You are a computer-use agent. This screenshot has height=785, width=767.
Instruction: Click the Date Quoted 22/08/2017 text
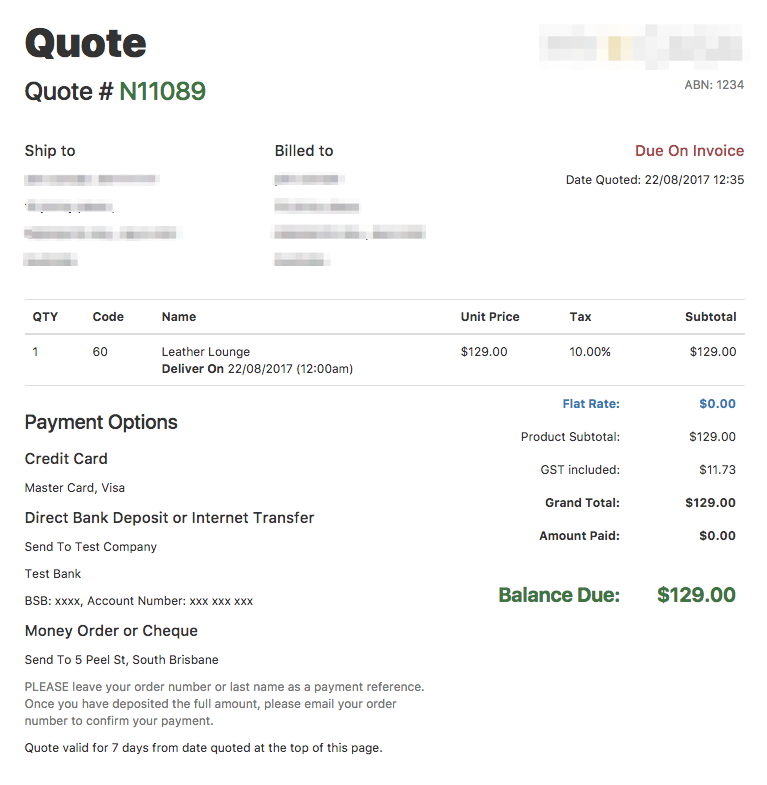coord(655,180)
